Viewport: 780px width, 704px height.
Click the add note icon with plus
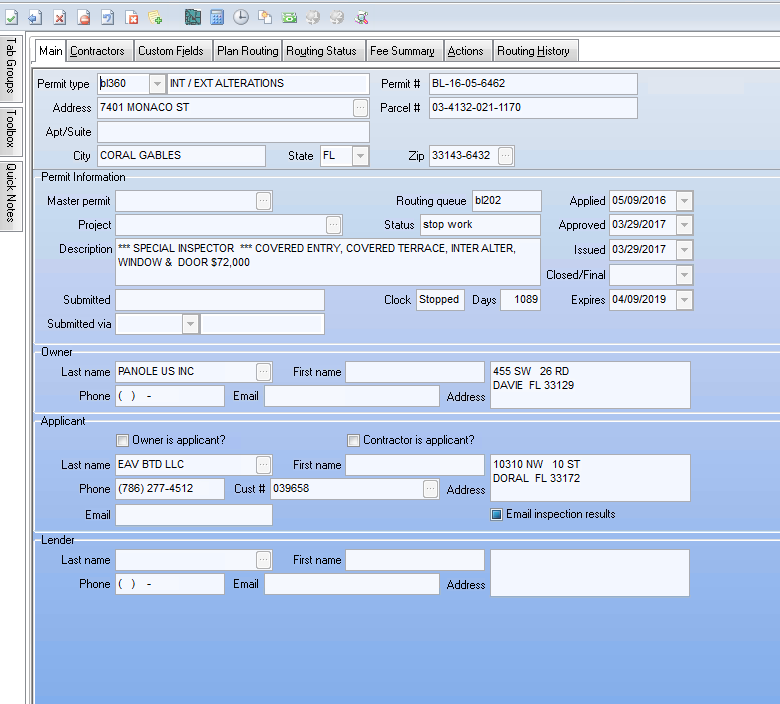155,18
